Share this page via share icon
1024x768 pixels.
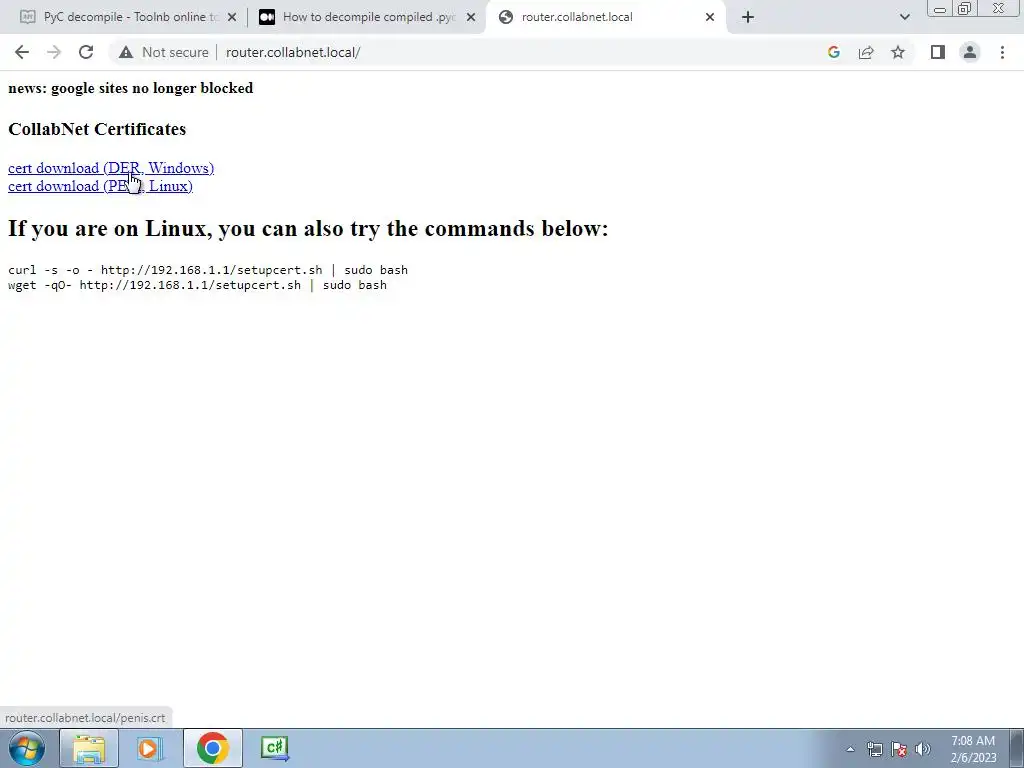(866, 52)
